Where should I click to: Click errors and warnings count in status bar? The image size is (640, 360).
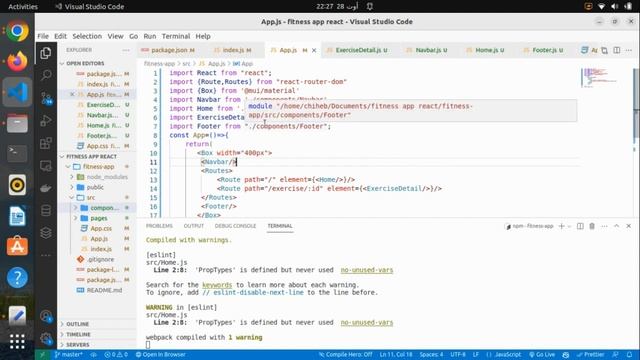click(x=116, y=355)
